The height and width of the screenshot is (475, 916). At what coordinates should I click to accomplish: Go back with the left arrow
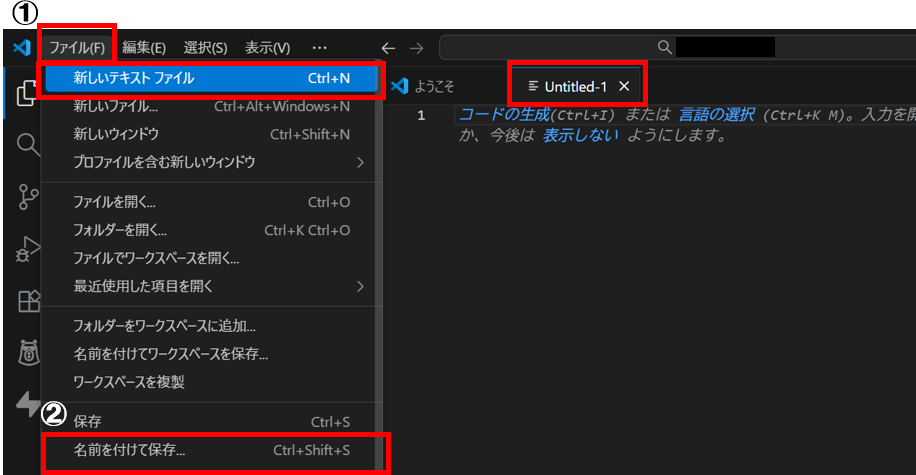(388, 48)
